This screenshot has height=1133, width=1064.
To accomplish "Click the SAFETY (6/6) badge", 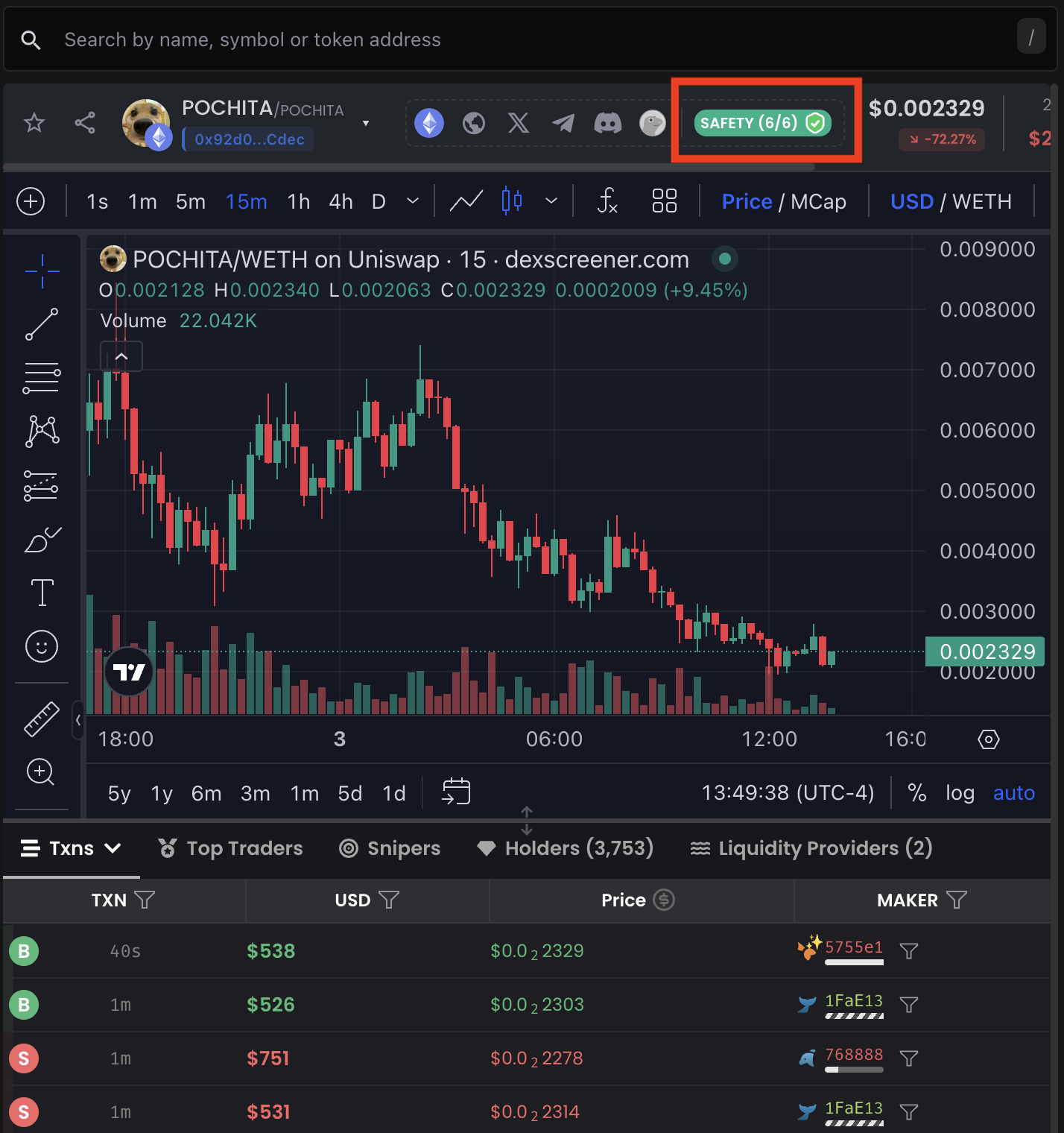I will 762,123.
